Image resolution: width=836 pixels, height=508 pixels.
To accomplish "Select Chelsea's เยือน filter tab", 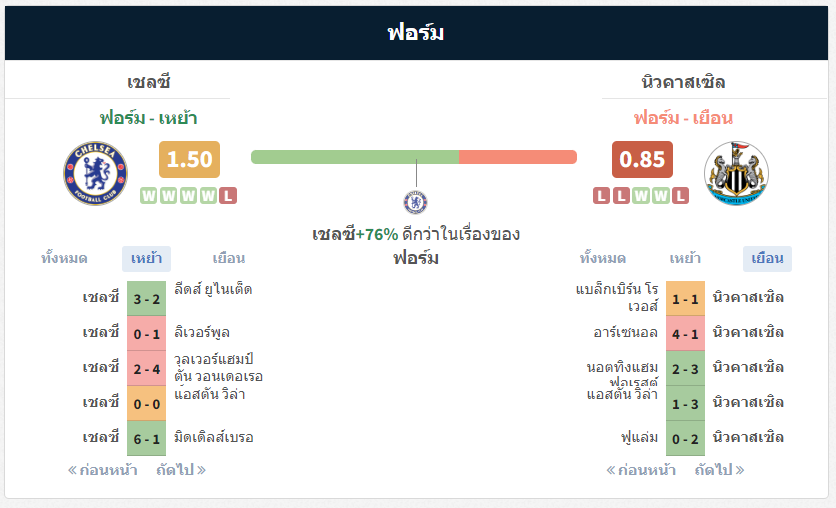I will [229, 259].
